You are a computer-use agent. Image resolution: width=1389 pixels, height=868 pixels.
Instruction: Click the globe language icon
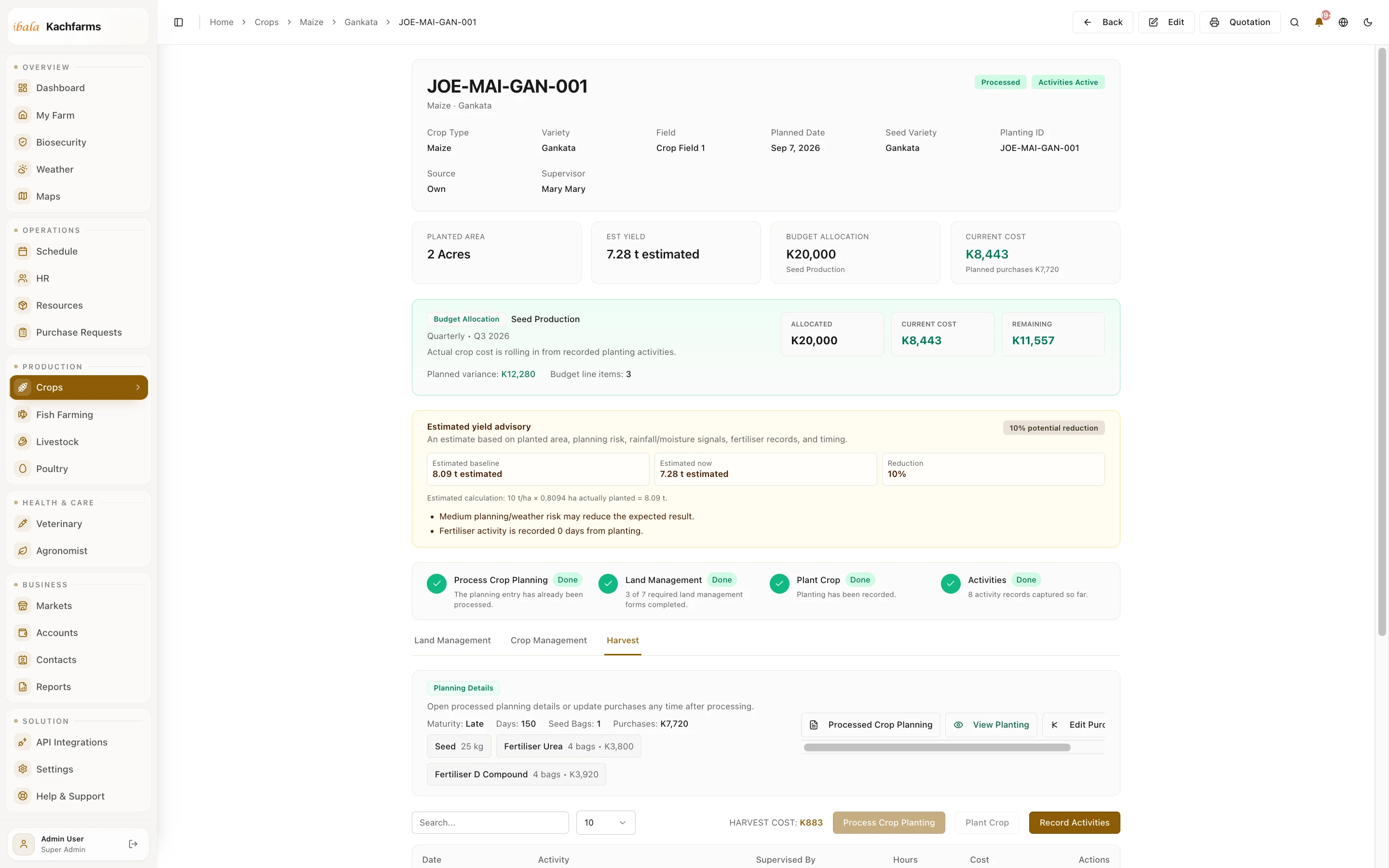coord(1343,22)
